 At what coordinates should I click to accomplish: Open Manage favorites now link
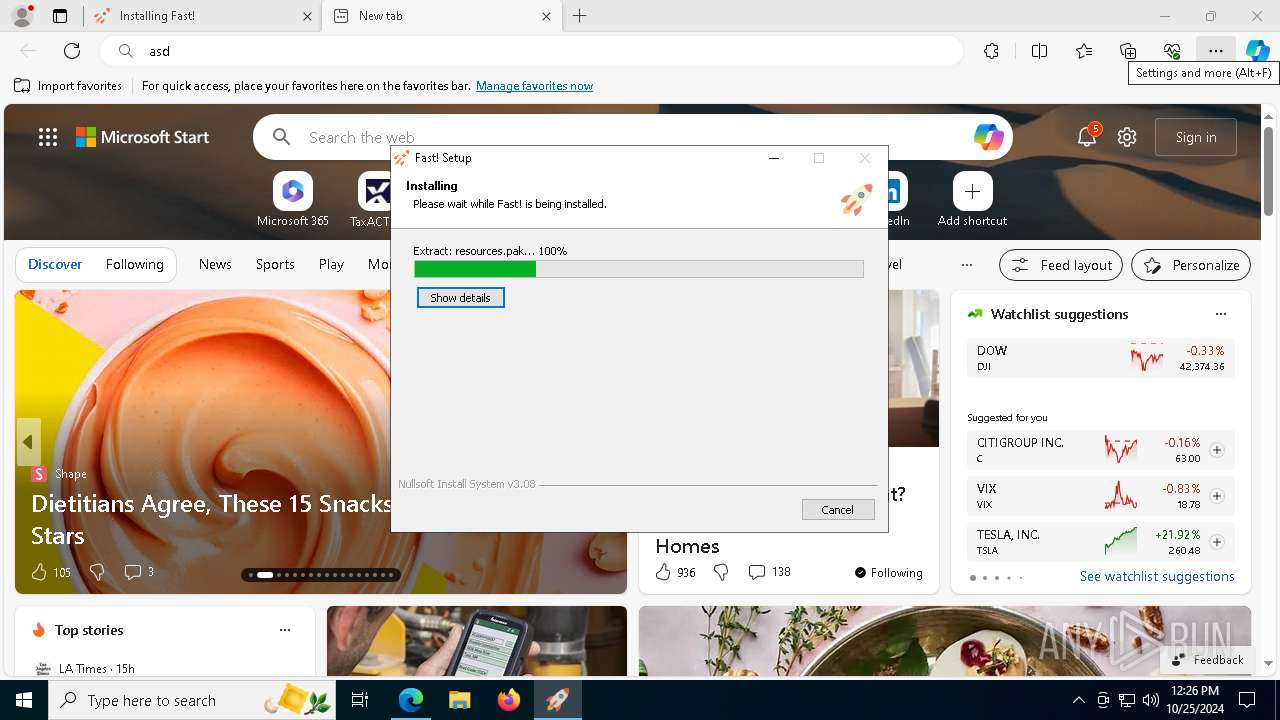click(534, 86)
